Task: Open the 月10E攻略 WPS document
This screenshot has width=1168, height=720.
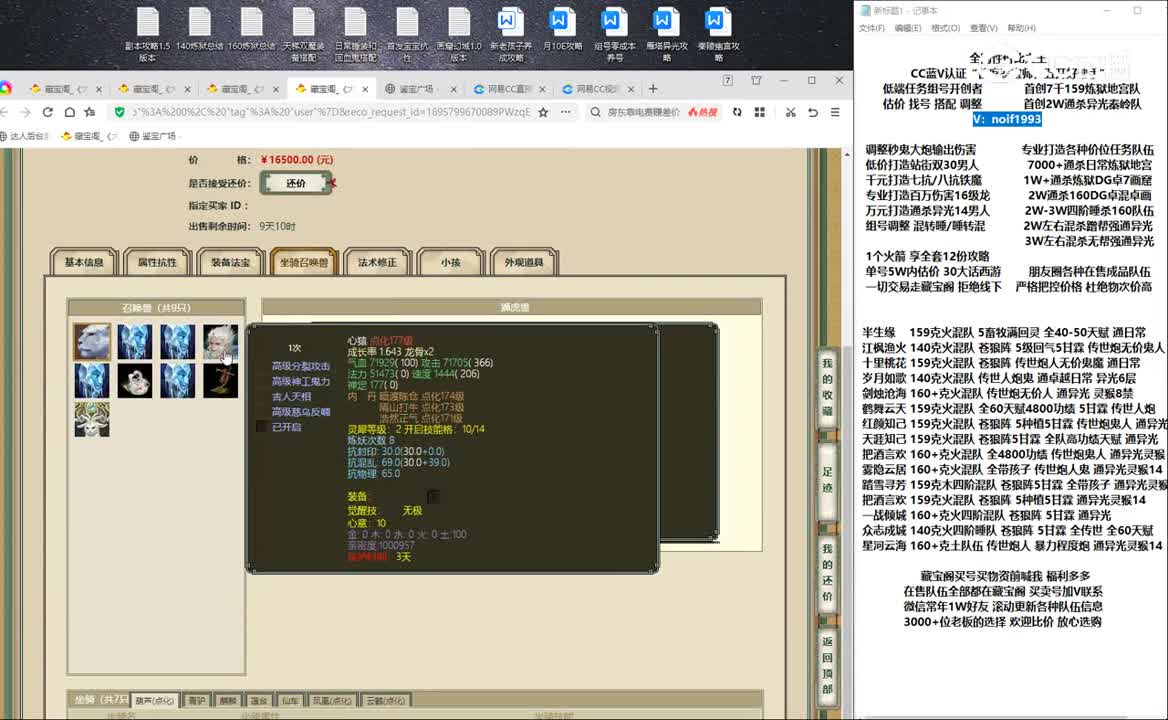Action: (562, 30)
